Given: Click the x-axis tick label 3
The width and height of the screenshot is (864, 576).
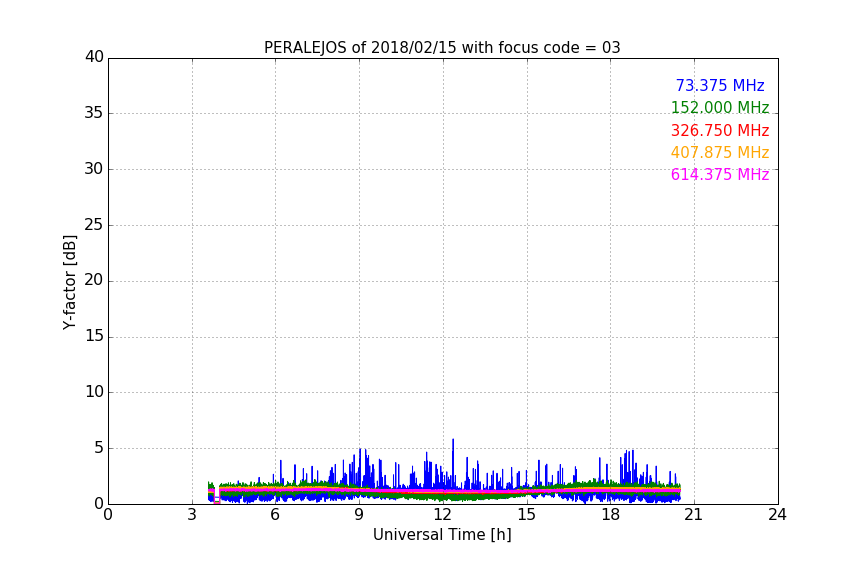Looking at the screenshot, I should coord(192,515).
